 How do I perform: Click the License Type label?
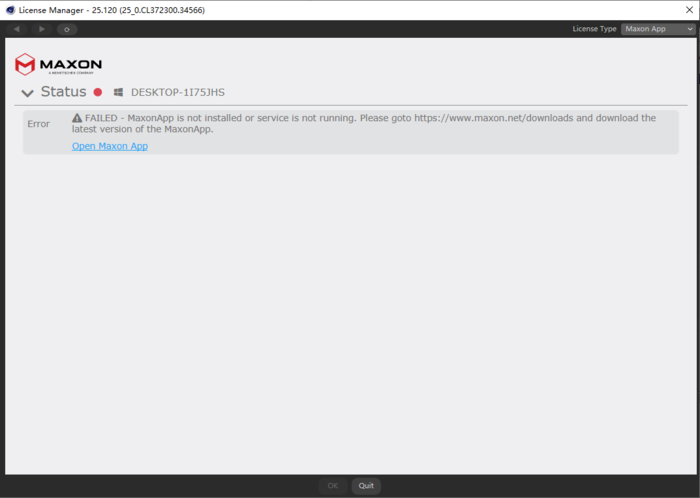594,29
